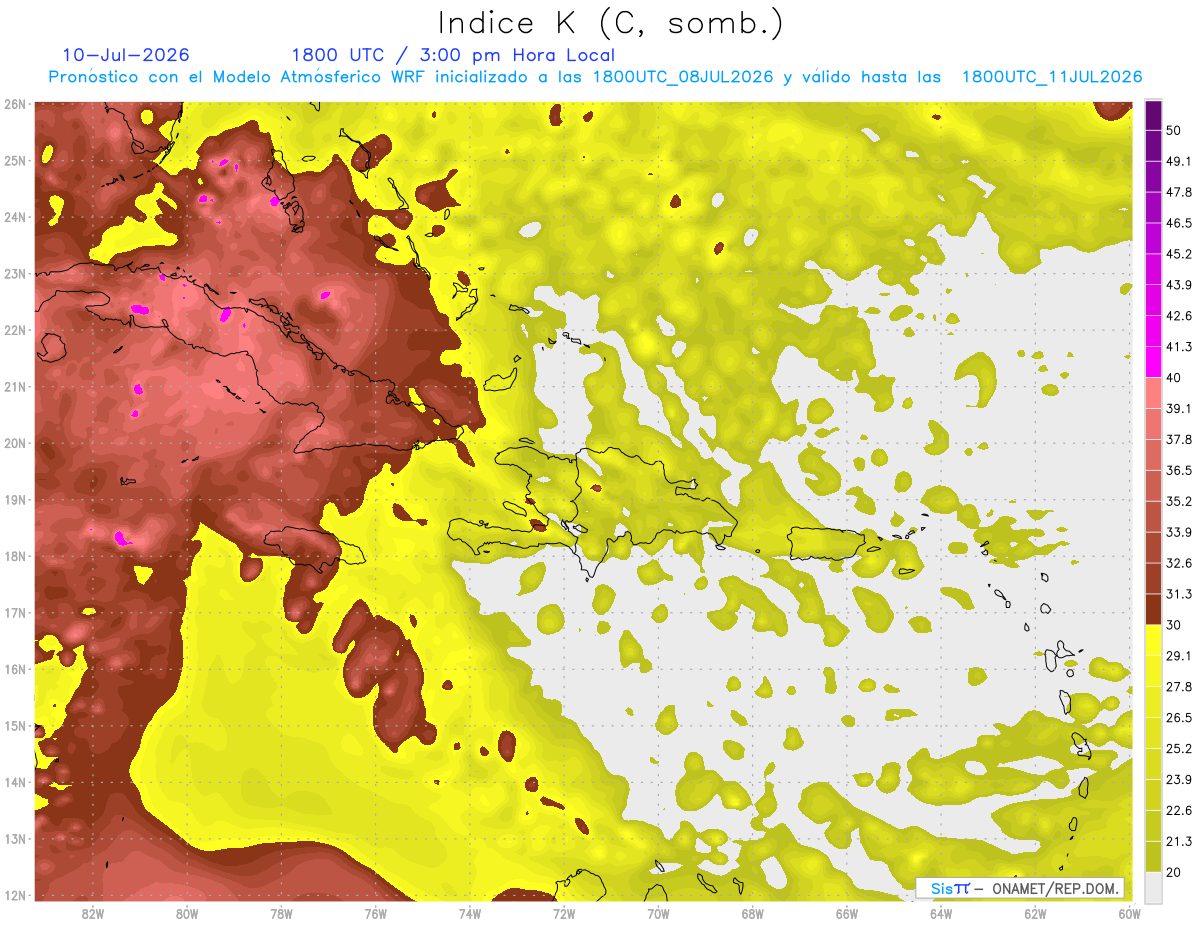Screen dimensions: 1200x927
Task: Click the colorbar label '35.2'
Action: tap(1178, 501)
